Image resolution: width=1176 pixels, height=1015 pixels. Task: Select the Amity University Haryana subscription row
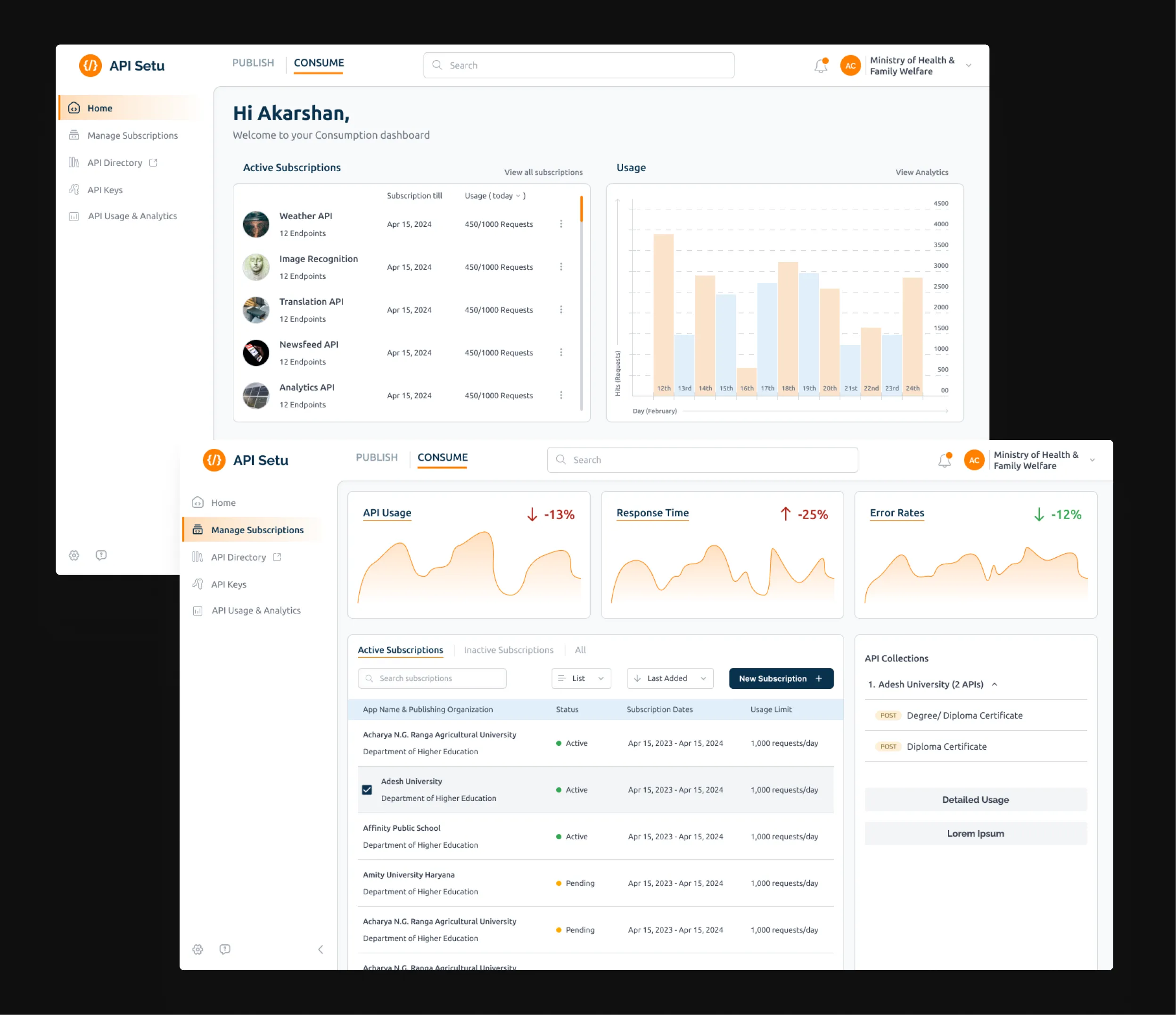coord(595,883)
